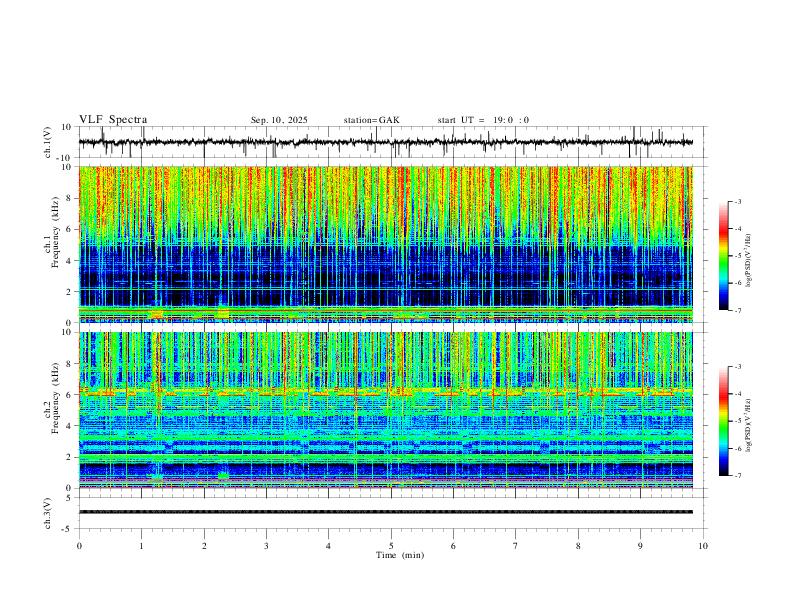
Task: Click the "Time (min)" x-axis label
Action: pos(400,555)
